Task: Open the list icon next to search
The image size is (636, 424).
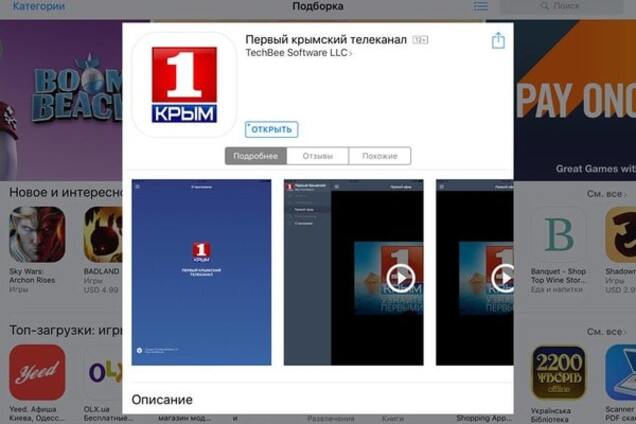Action: tap(481, 6)
